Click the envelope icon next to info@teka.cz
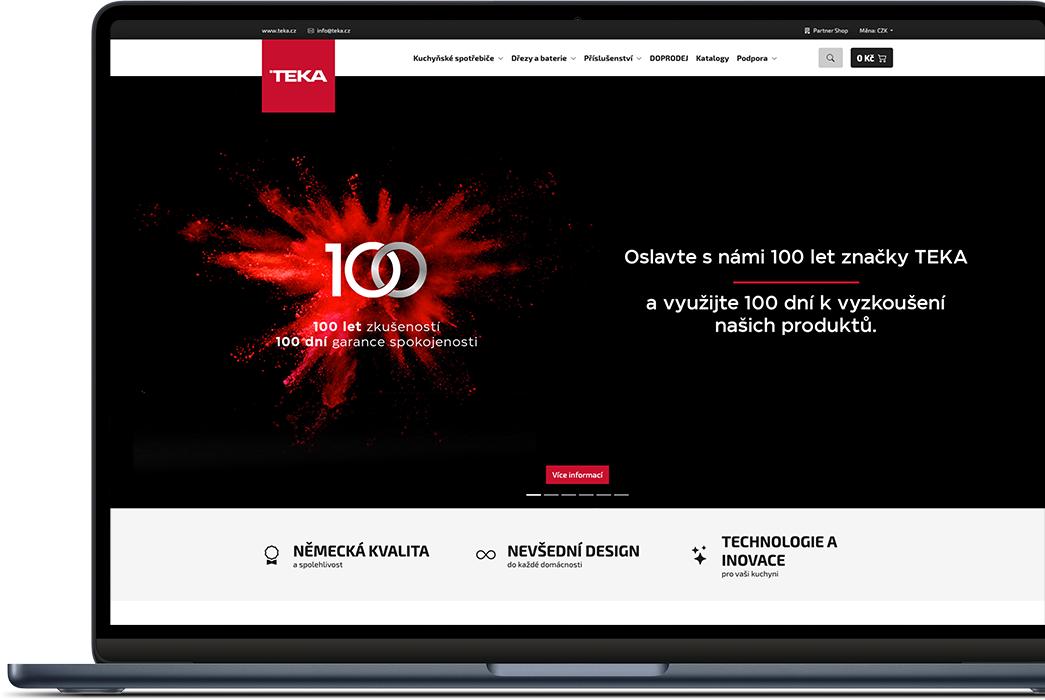The width and height of the screenshot is (1045, 700). [x=310, y=30]
